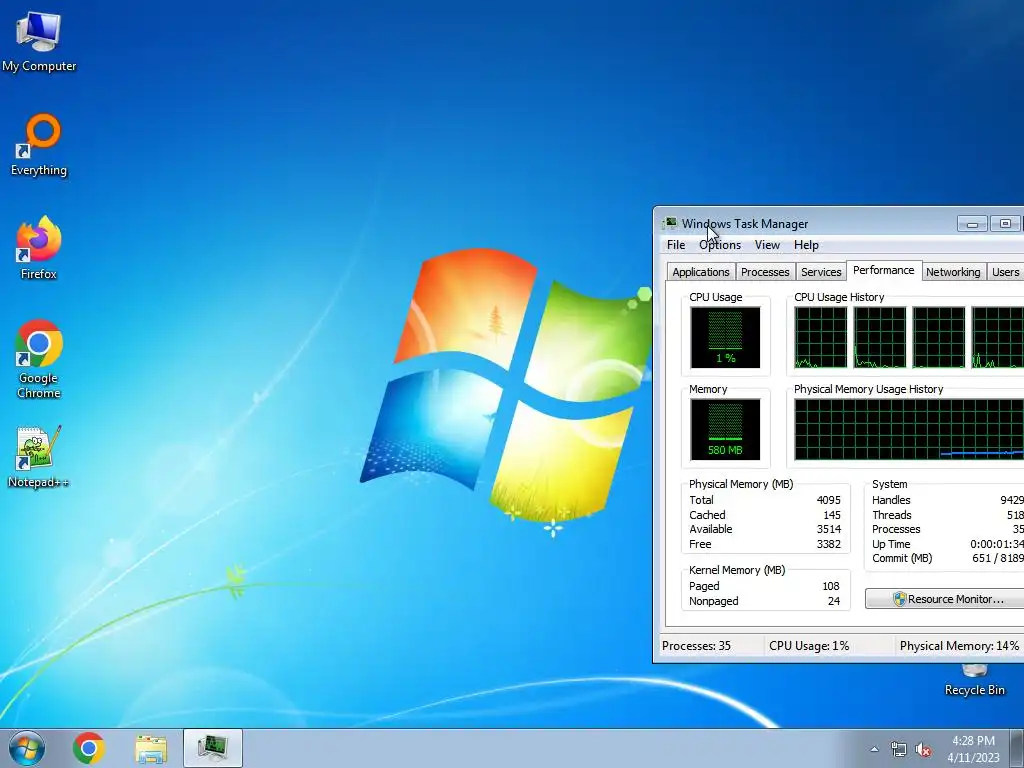Switch to the Applications tab
The height and width of the screenshot is (768, 1024).
point(701,272)
